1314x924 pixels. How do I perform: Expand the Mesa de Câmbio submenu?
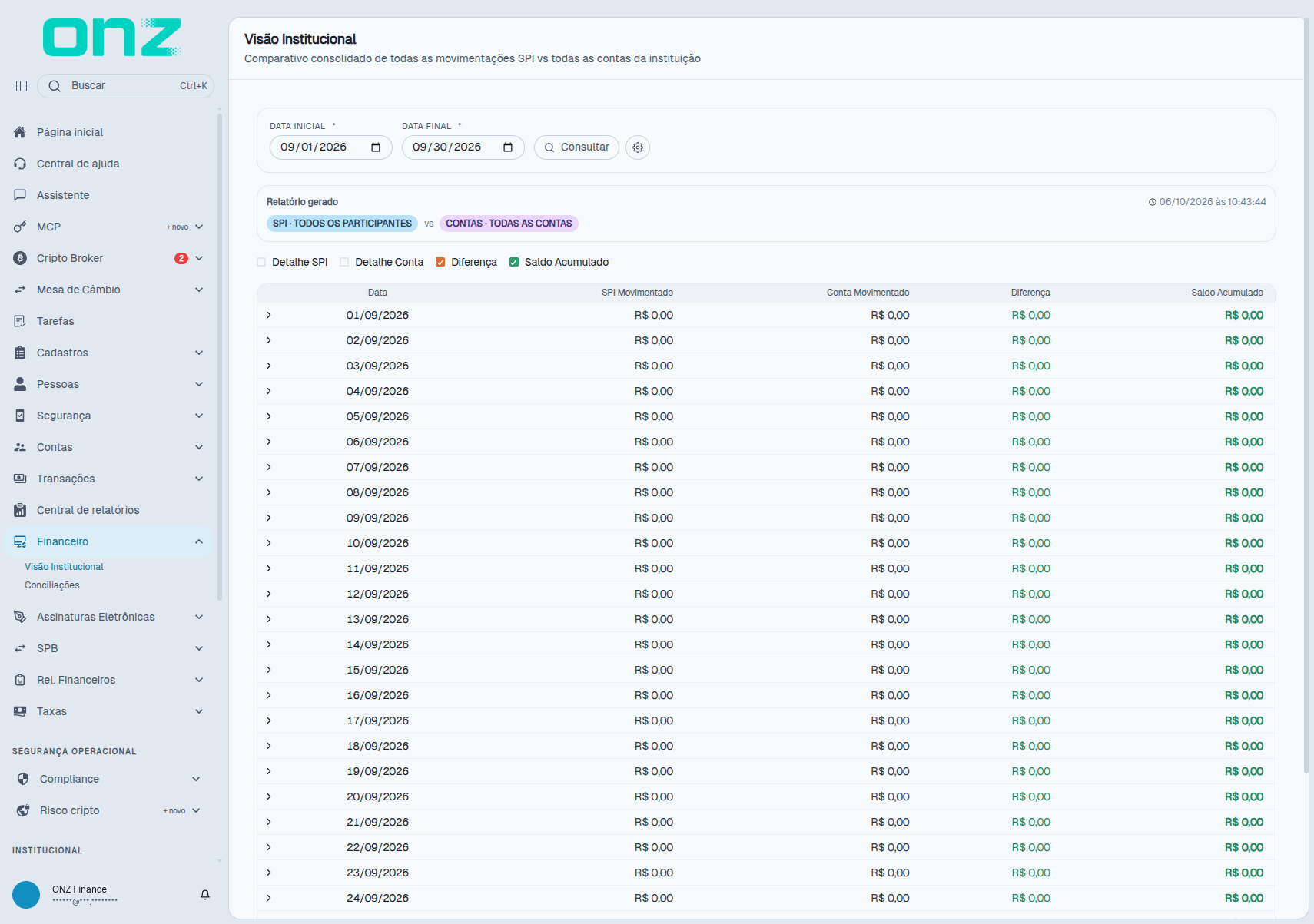199,290
